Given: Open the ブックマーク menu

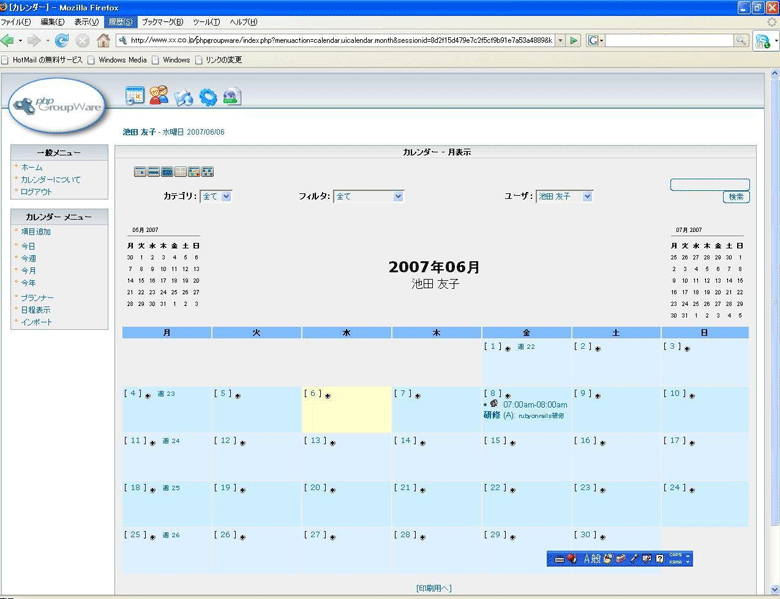Looking at the screenshot, I should click(162, 22).
